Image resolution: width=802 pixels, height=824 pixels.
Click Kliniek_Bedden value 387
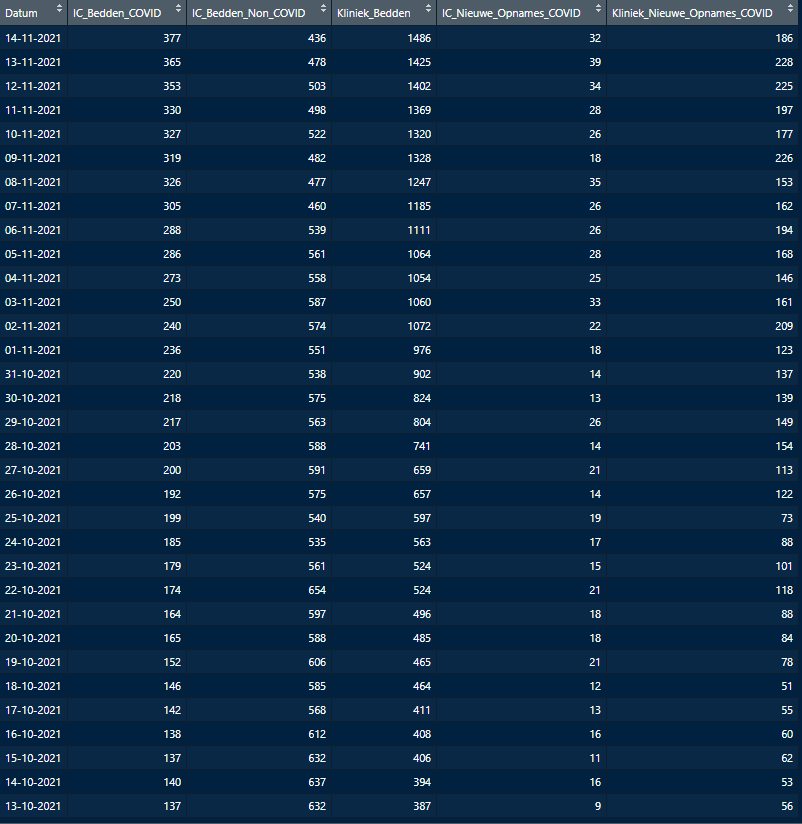click(422, 806)
